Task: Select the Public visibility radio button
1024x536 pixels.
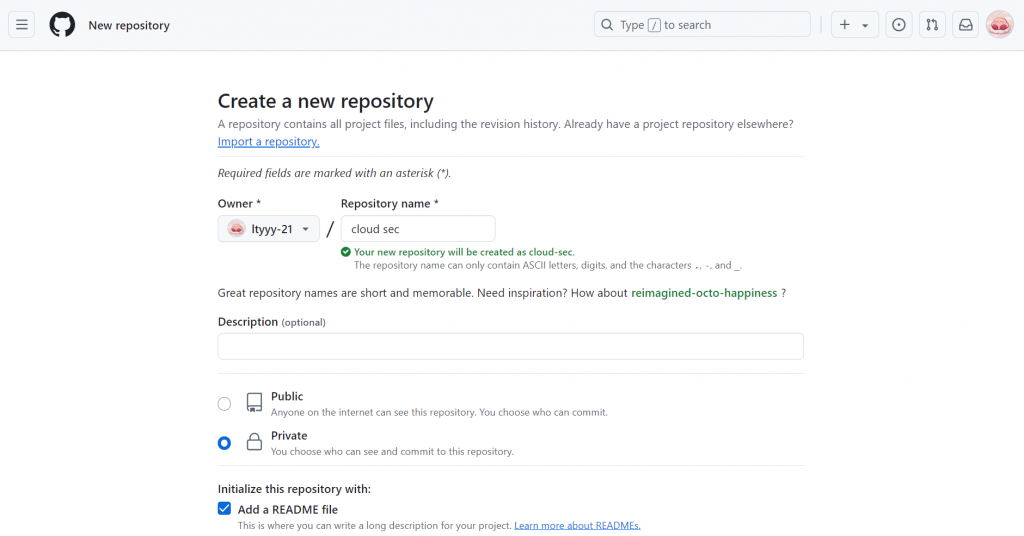Action: click(224, 404)
